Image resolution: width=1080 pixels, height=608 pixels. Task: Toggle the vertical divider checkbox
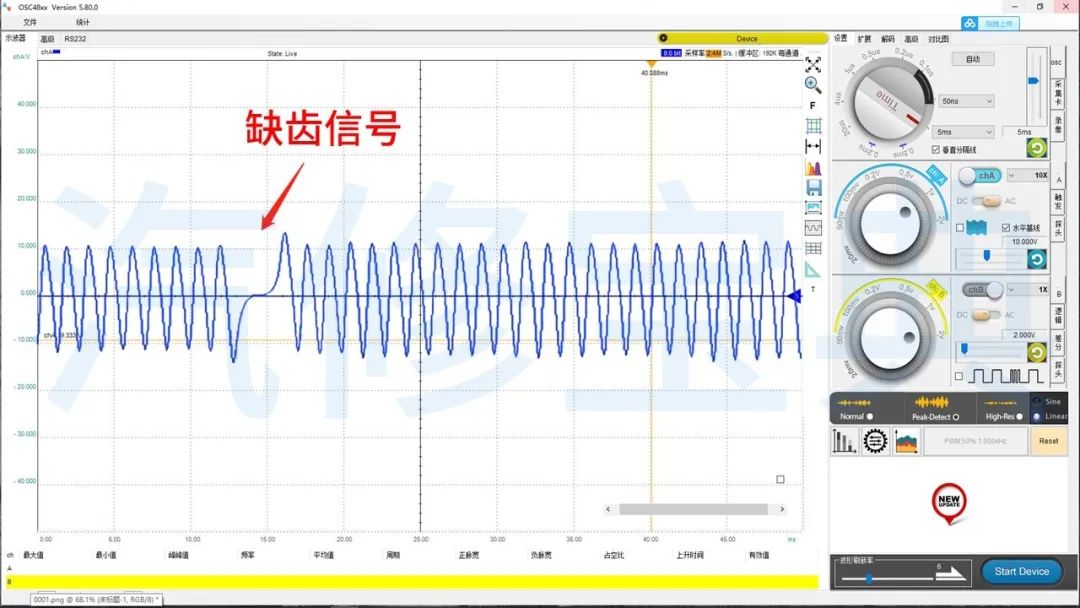935,149
